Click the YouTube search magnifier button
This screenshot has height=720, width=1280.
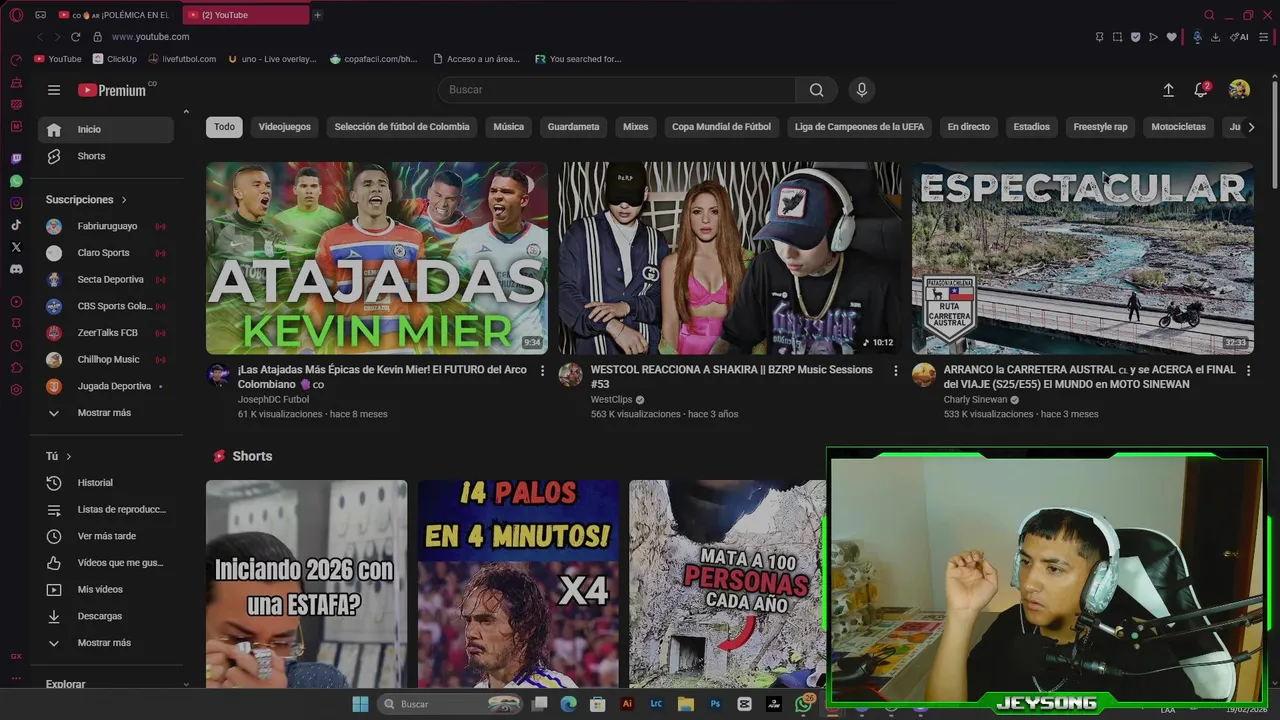[817, 90]
